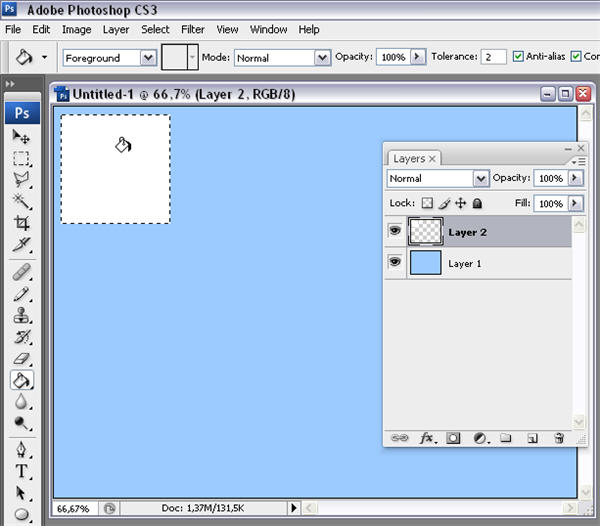Viewport: 600px width, 526px height.
Task: Click the Tolerance input field
Action: coord(494,58)
